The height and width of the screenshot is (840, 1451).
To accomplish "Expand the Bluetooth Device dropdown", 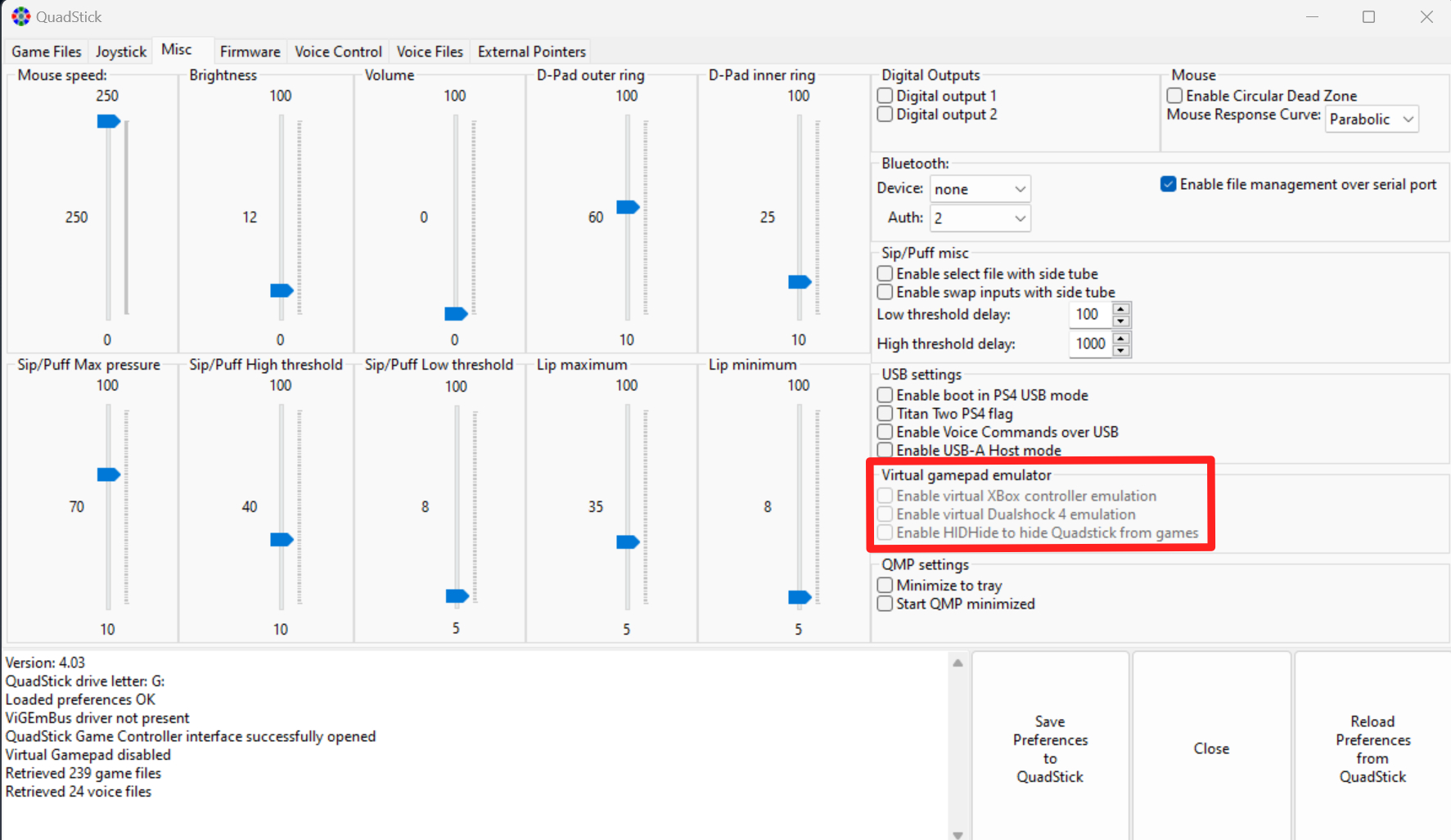I will 980,189.
